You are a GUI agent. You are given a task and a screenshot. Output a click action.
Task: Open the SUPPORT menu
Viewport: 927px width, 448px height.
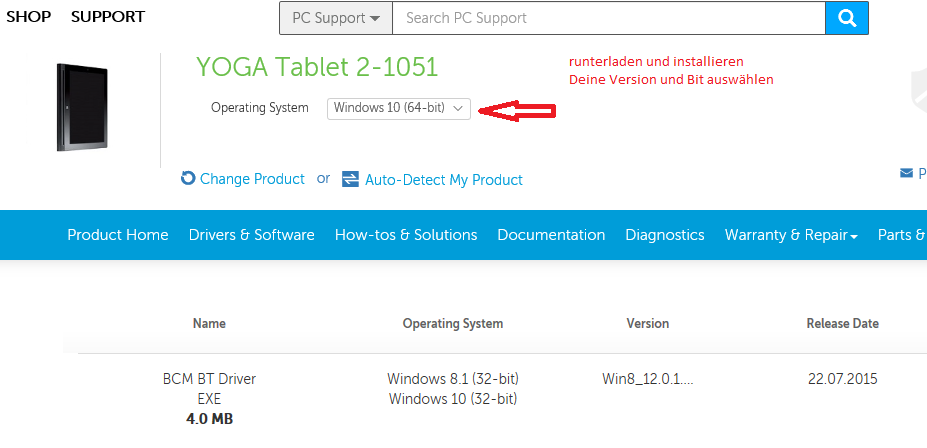[x=108, y=17]
